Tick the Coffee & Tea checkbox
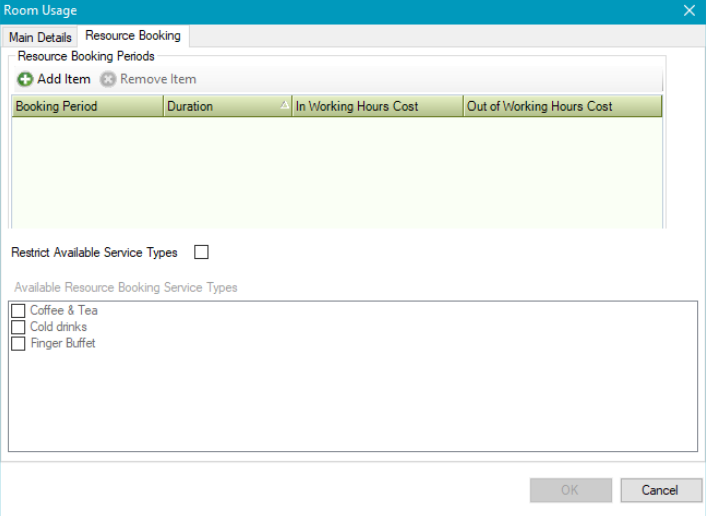This screenshot has width=706, height=516. [x=18, y=311]
